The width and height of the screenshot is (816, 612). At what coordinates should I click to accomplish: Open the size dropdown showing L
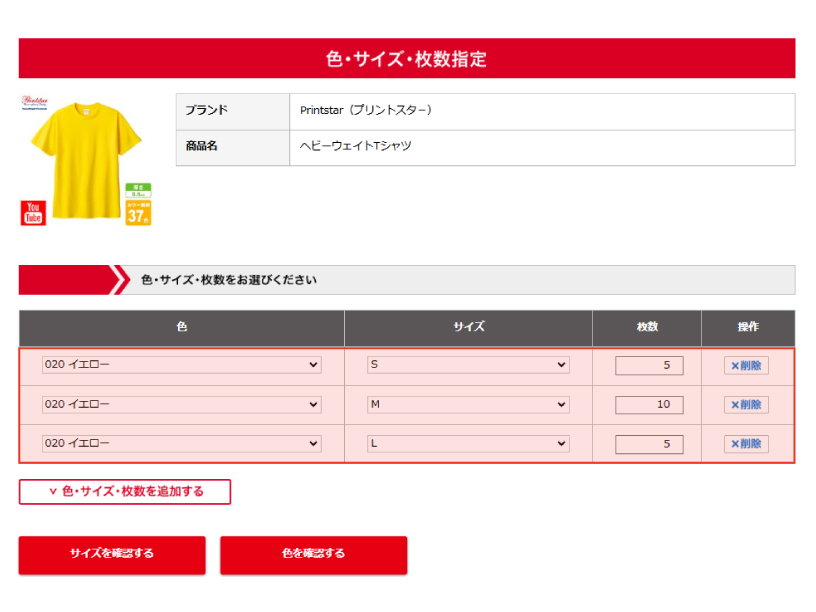[x=468, y=443]
